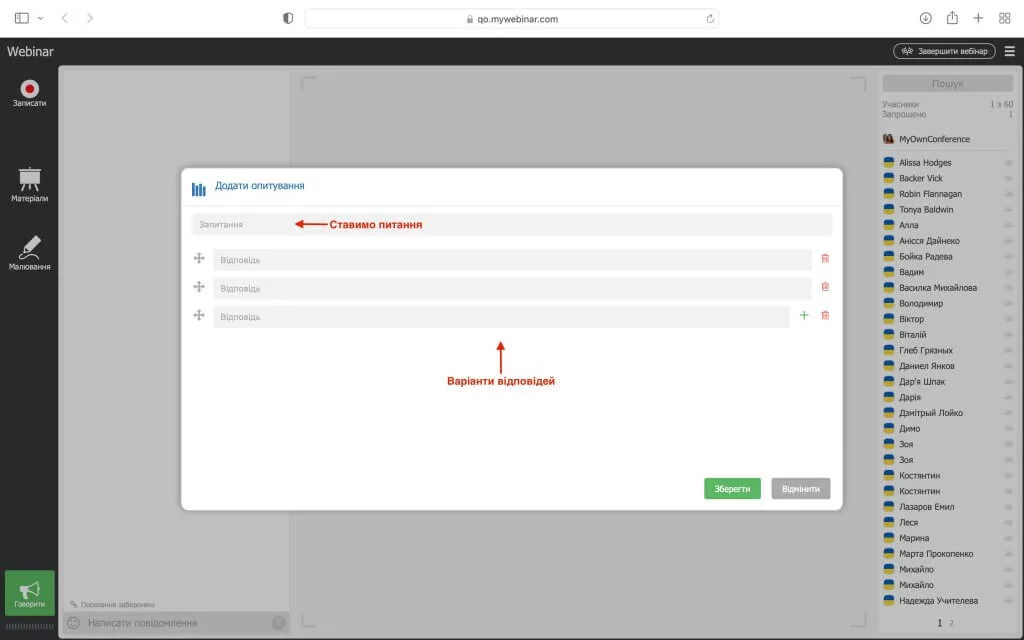Click the Запитання question input field

tap(511, 225)
